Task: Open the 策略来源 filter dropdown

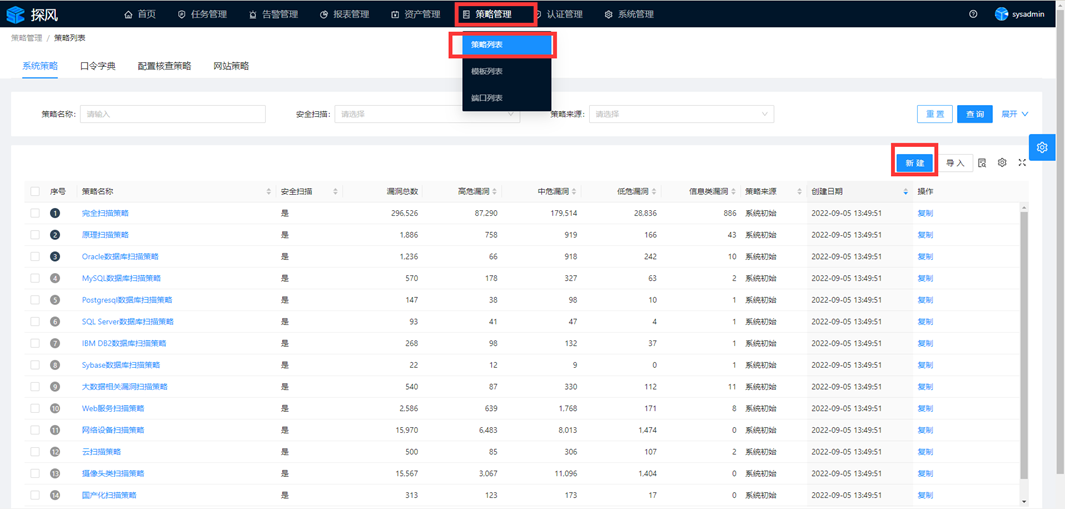Action: click(x=681, y=114)
